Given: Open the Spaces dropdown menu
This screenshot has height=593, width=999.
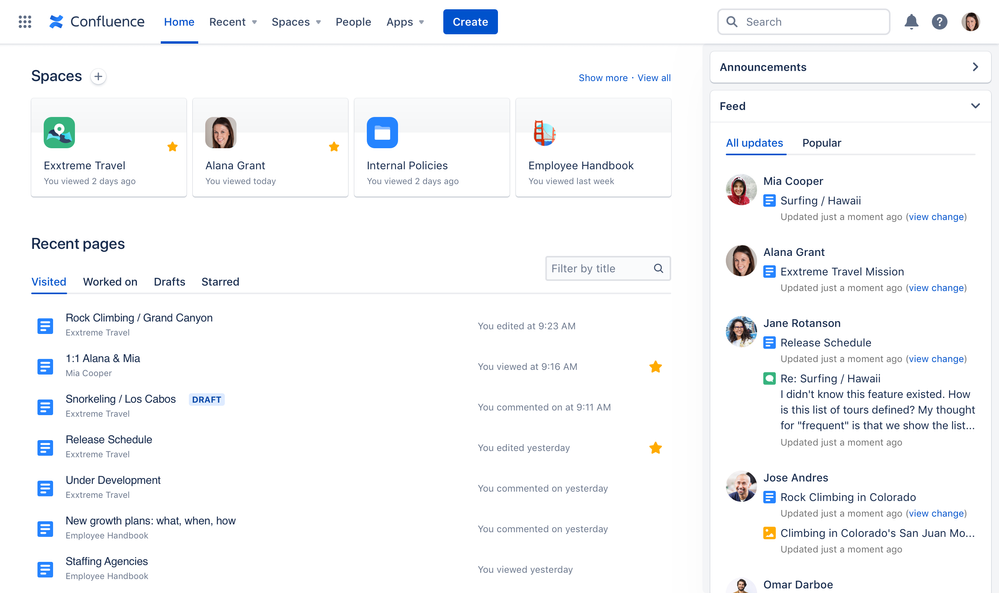Looking at the screenshot, I should point(296,22).
